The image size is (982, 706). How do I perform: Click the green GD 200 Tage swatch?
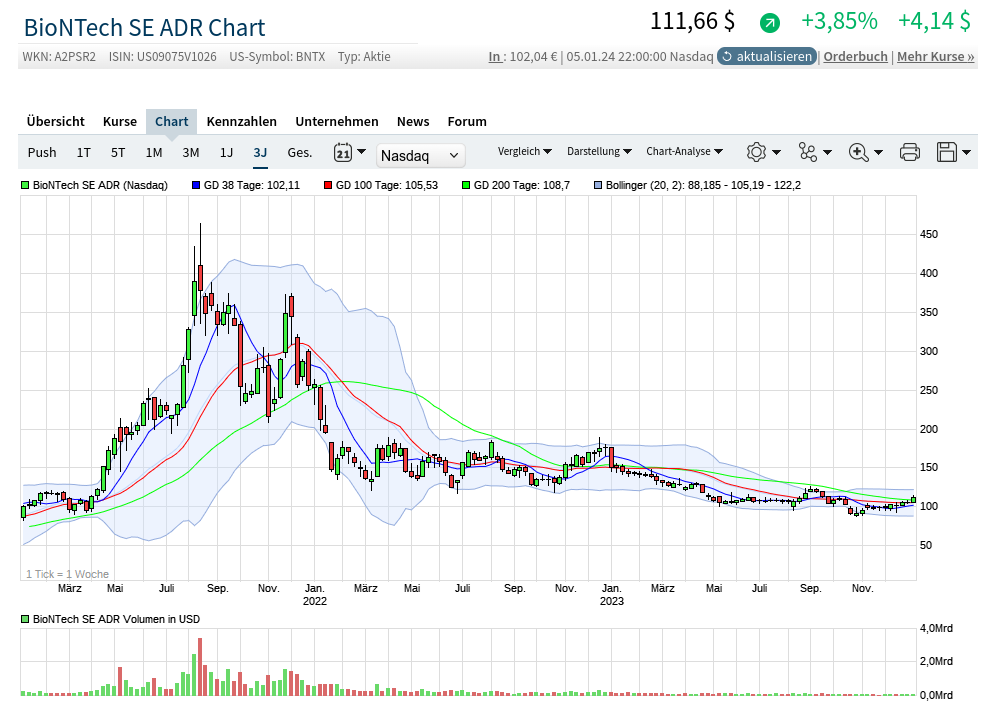[x=466, y=185]
